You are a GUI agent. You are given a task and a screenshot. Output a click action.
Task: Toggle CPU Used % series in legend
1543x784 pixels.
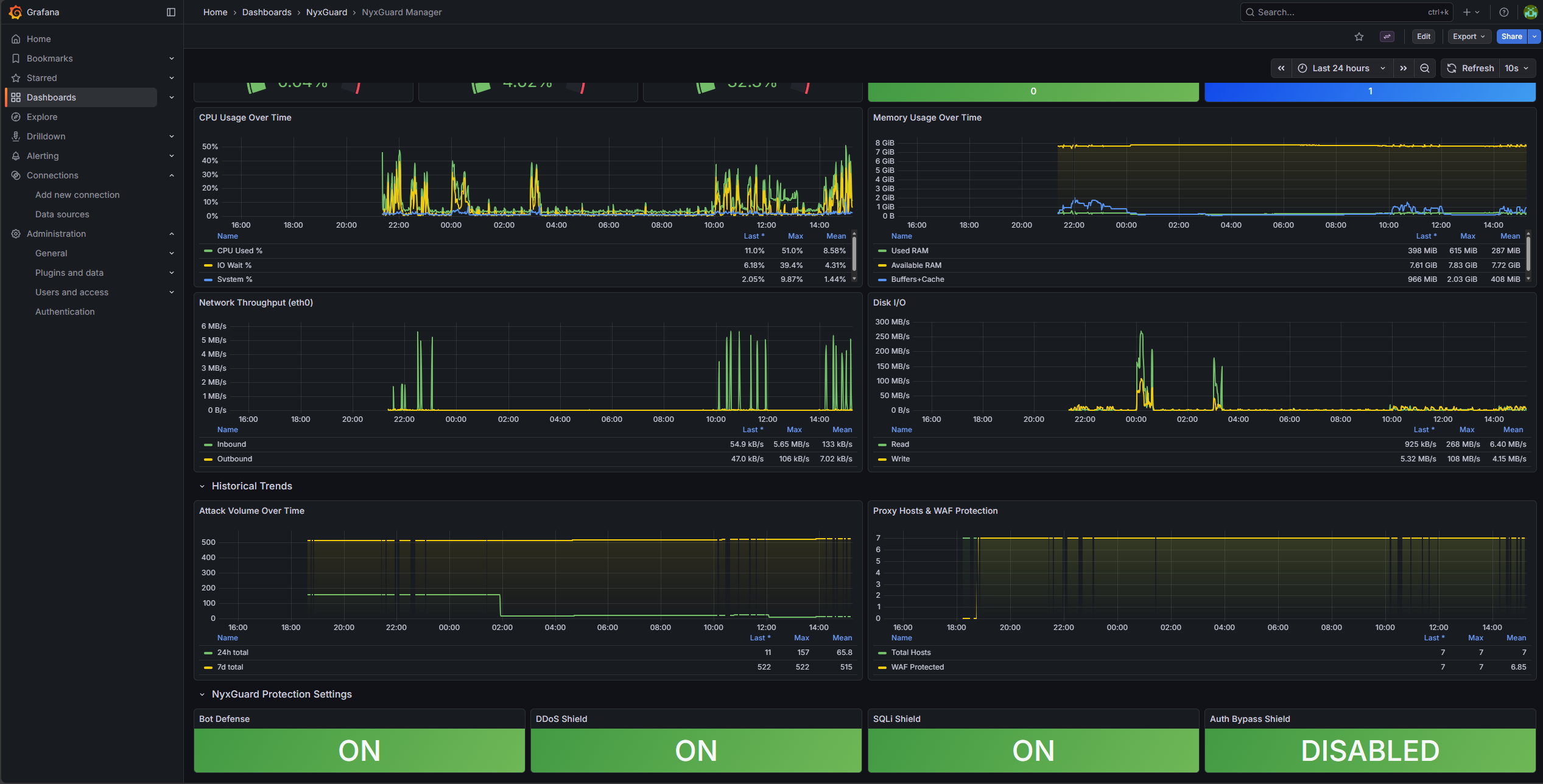click(239, 251)
